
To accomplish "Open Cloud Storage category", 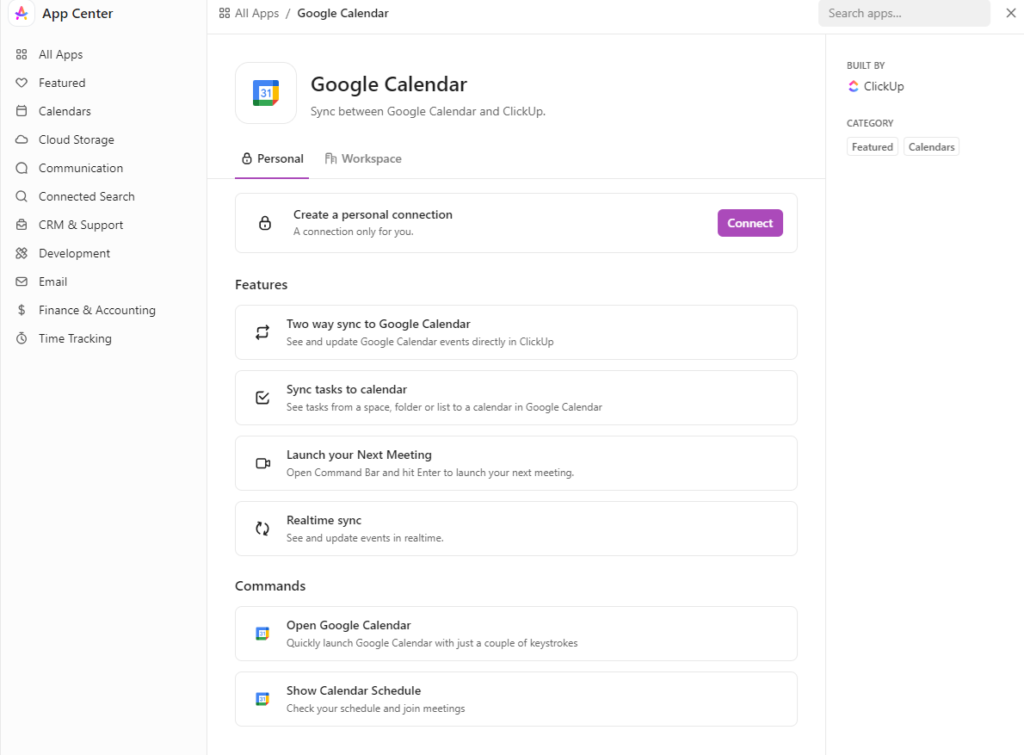I will (76, 140).
